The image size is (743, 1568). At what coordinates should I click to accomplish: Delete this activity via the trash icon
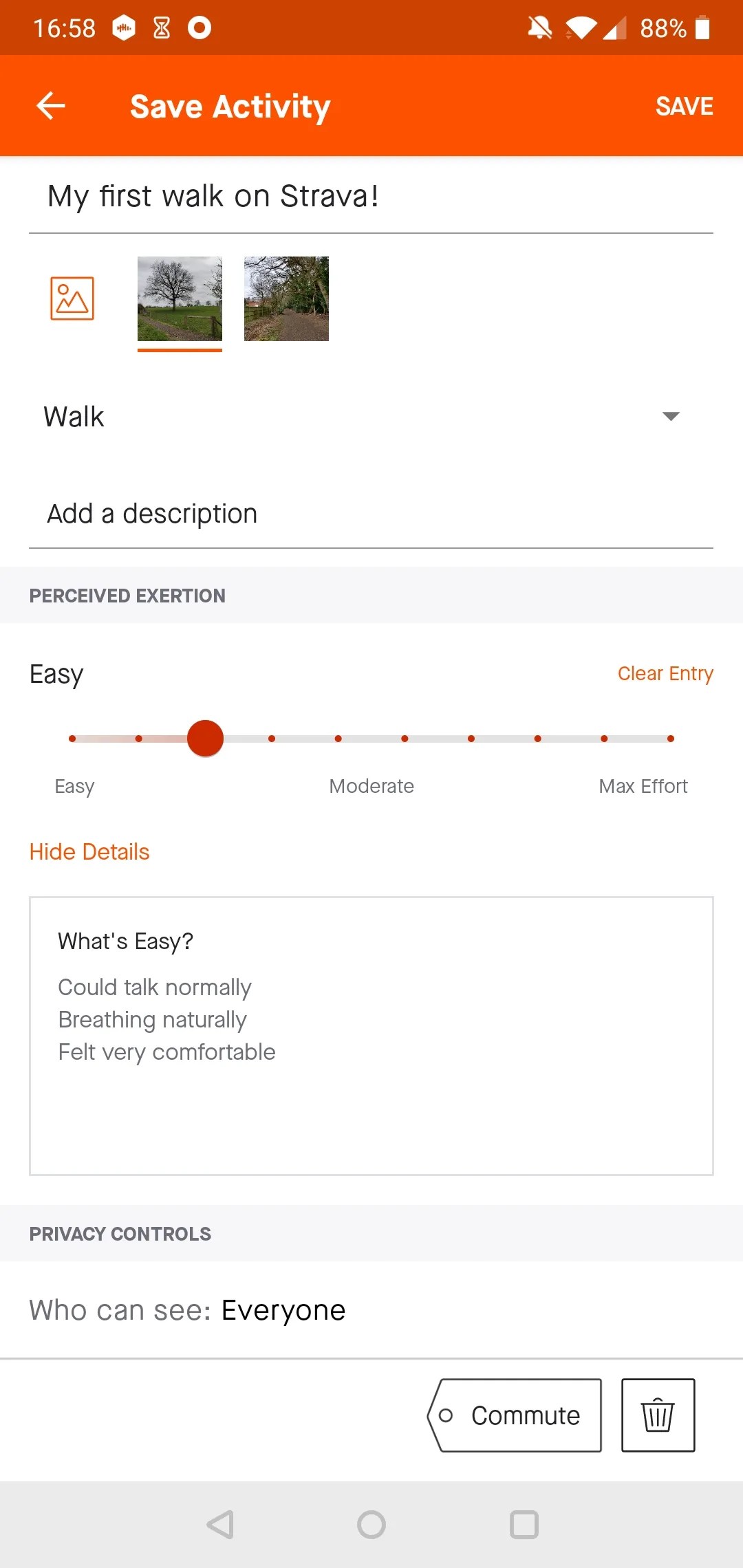pyautogui.click(x=658, y=1415)
